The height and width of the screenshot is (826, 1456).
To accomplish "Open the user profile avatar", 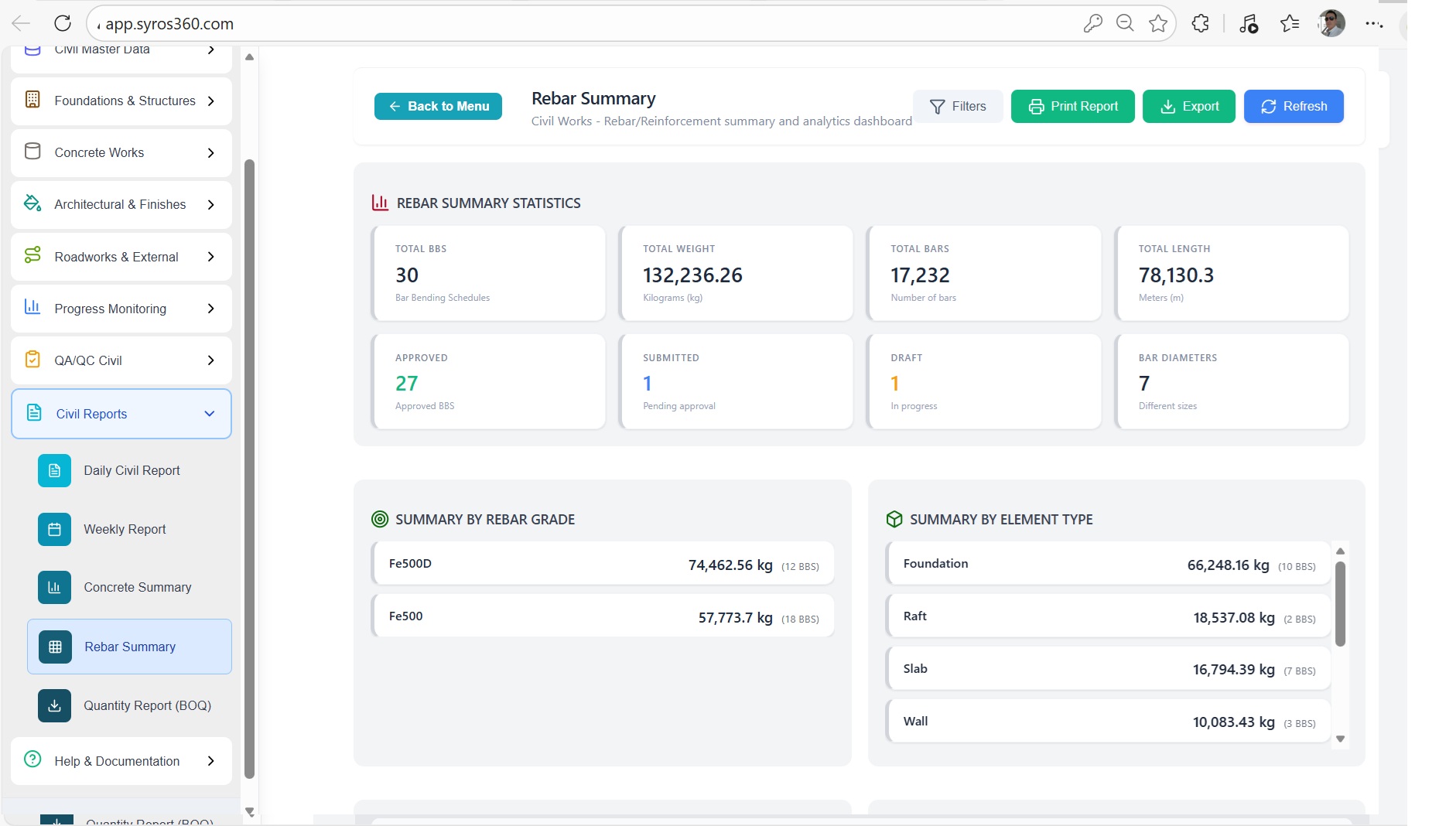I will point(1331,23).
